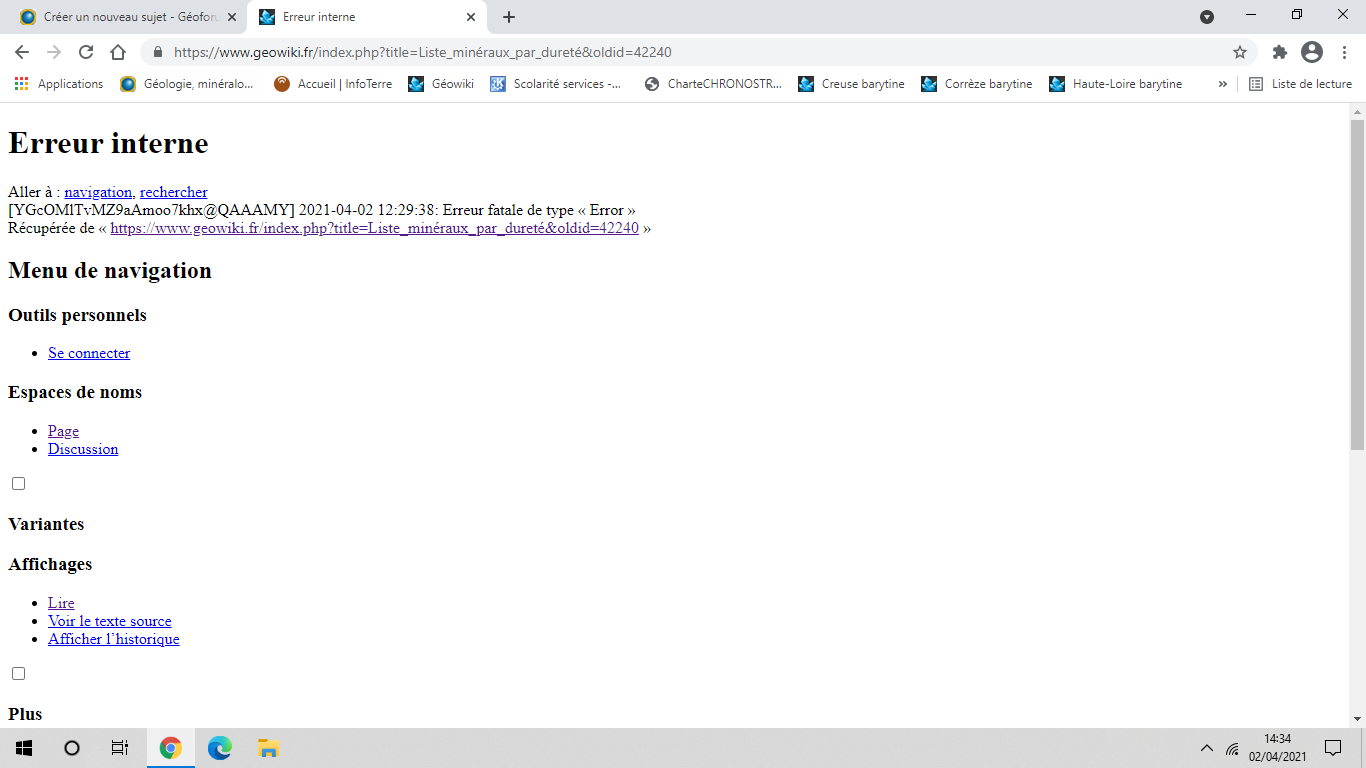
Task: Switch to the Créer un nouveau sujet tab
Action: pyautogui.click(x=120, y=17)
